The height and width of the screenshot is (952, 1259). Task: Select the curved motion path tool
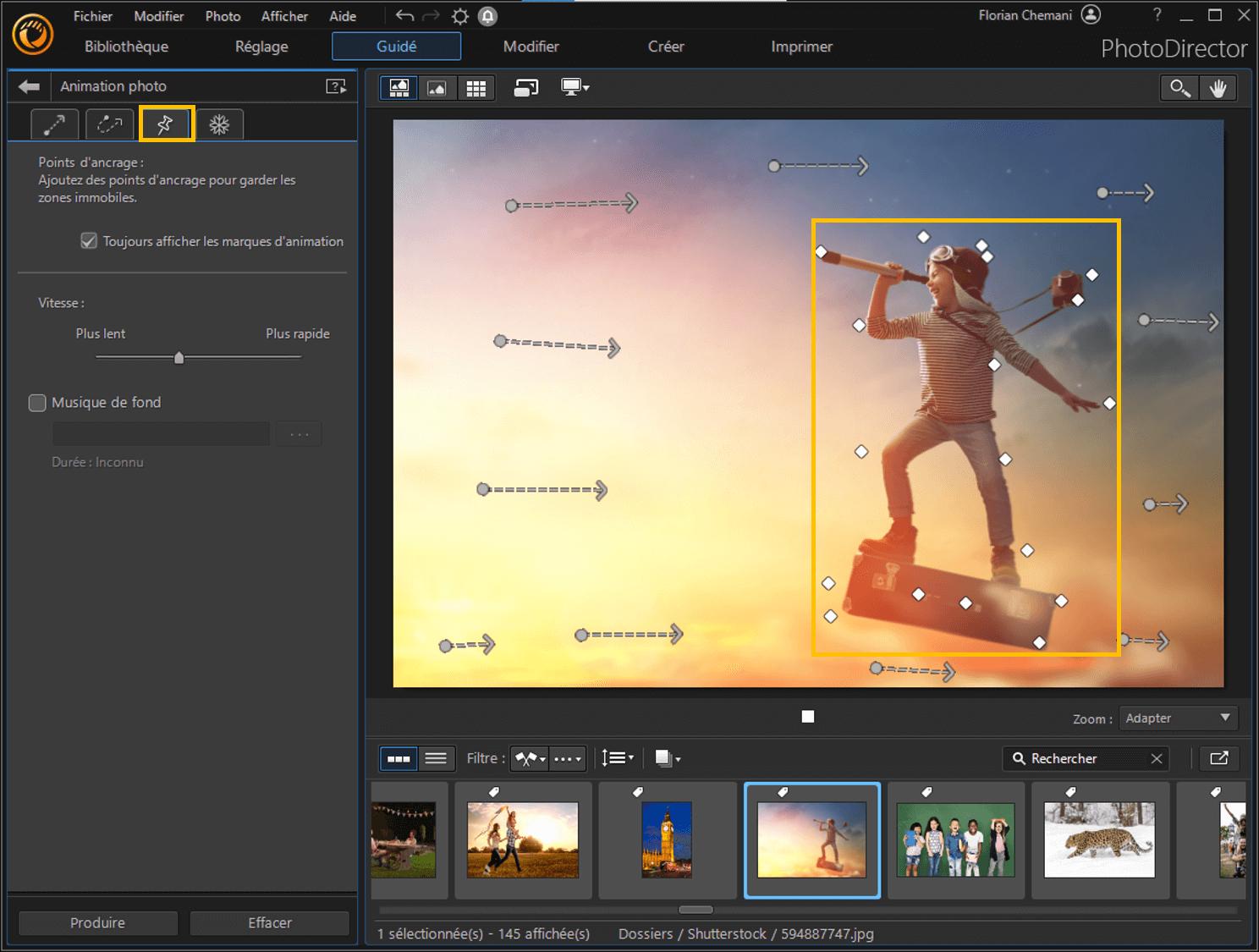(109, 124)
